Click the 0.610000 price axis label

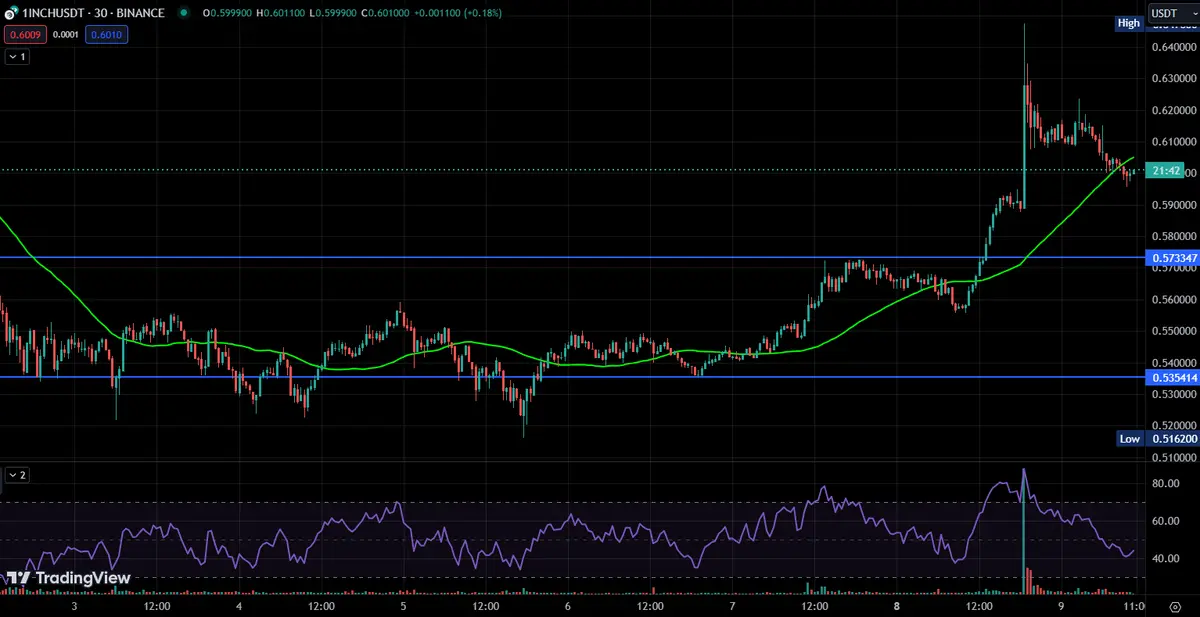point(1174,141)
